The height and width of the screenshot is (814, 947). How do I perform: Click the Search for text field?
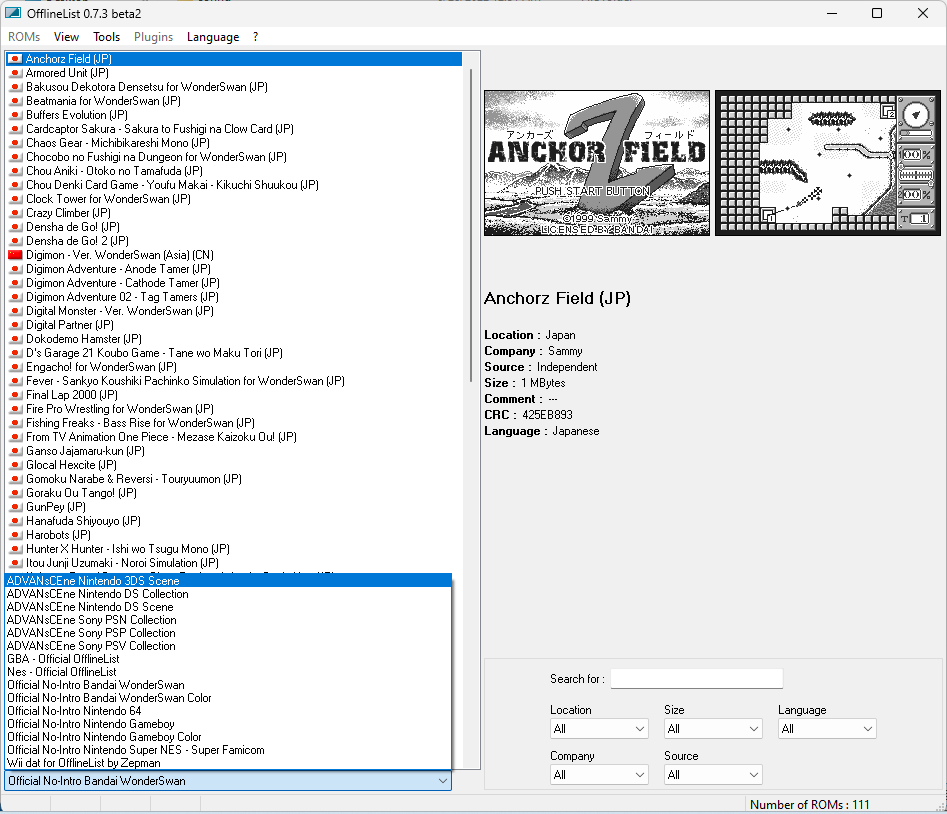696,679
